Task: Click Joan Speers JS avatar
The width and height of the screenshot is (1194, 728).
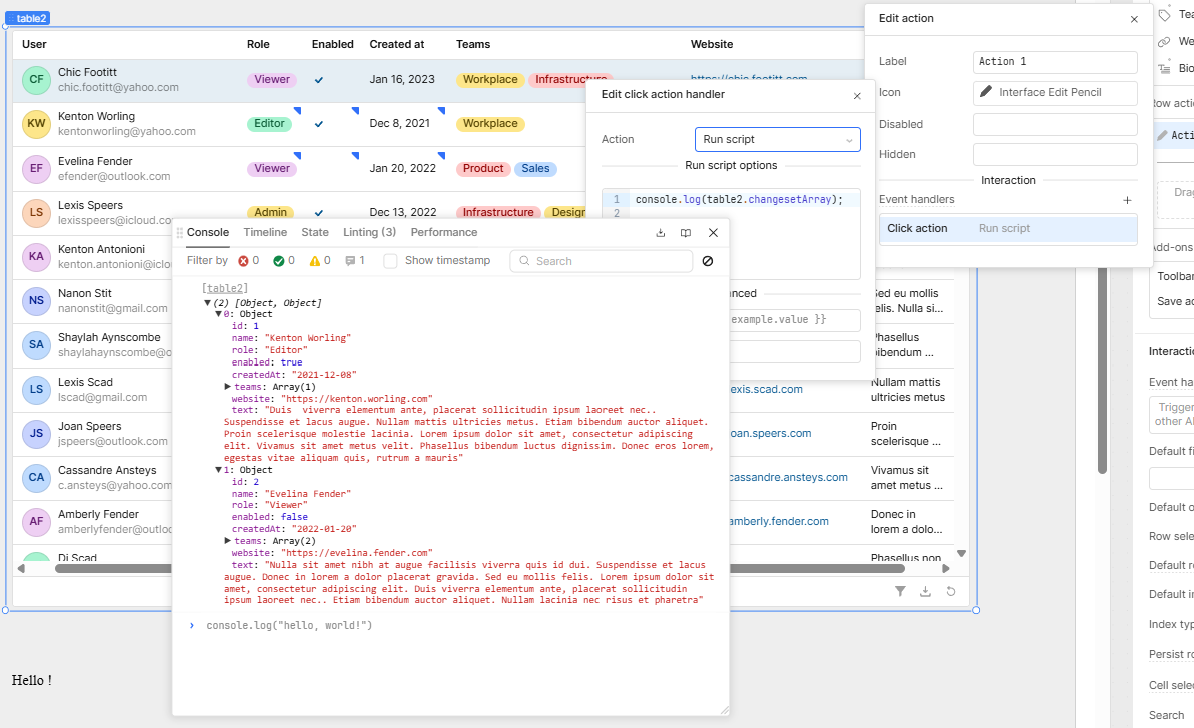Action: (37, 433)
